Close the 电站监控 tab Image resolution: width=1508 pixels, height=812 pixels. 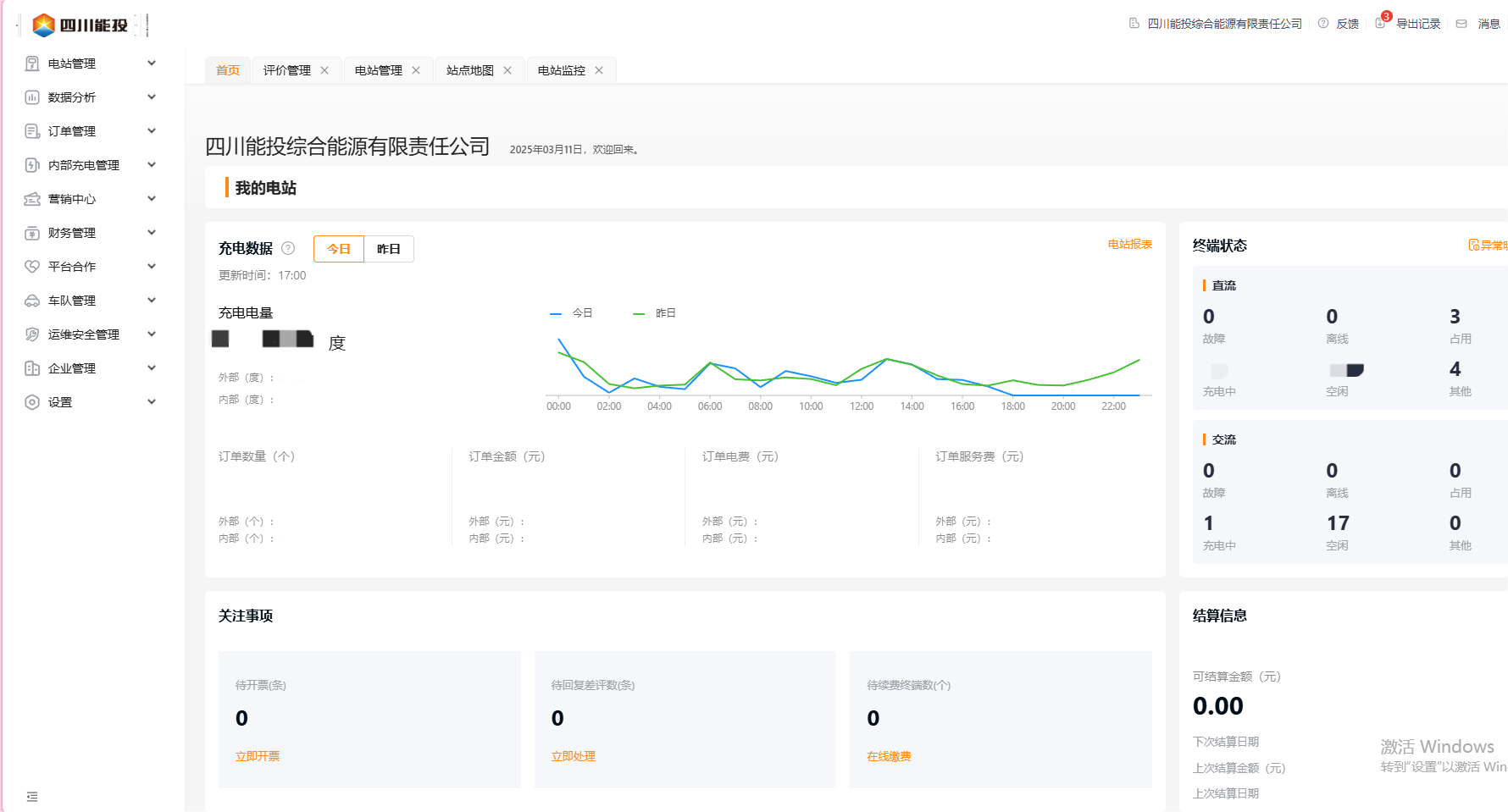(x=599, y=70)
